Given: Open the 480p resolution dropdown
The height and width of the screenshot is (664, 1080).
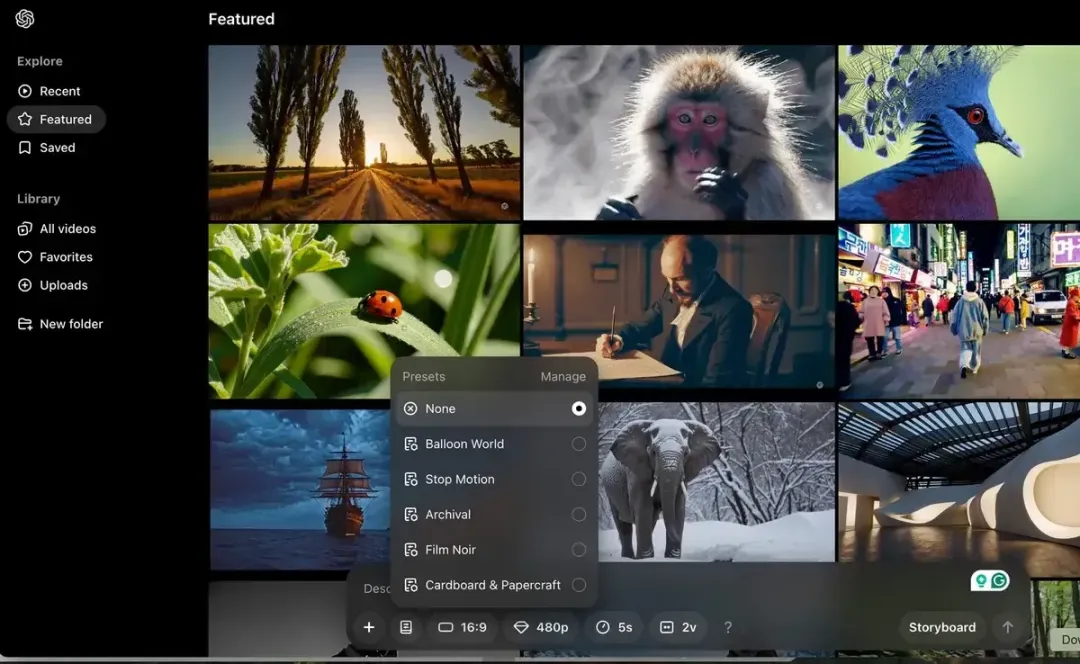Looking at the screenshot, I should click(x=541, y=627).
